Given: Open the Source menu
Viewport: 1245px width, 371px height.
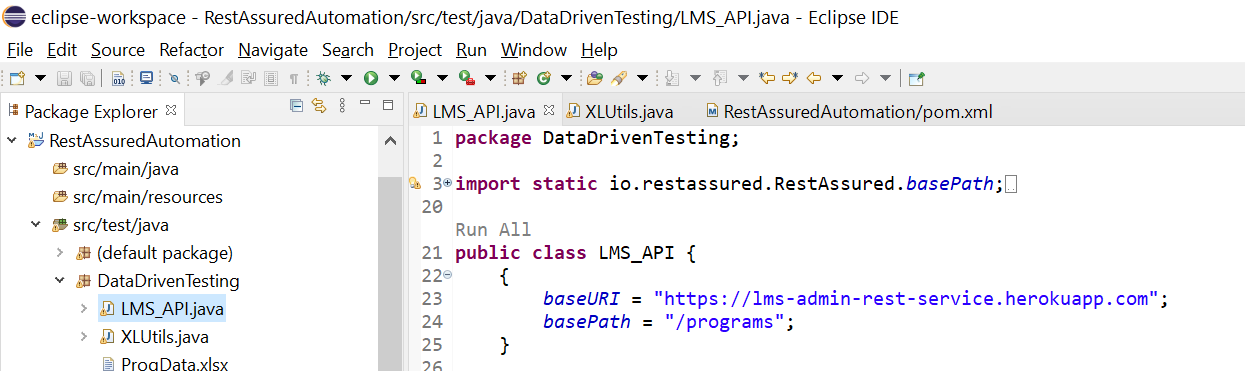Looking at the screenshot, I should [x=118, y=50].
